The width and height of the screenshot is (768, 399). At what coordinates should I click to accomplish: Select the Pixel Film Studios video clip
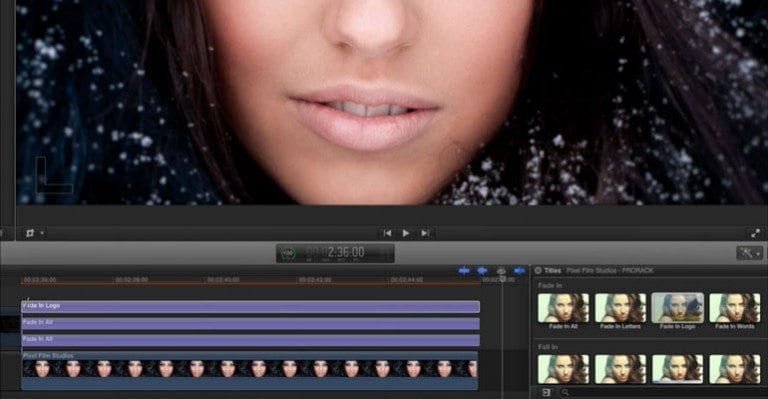tap(249, 371)
